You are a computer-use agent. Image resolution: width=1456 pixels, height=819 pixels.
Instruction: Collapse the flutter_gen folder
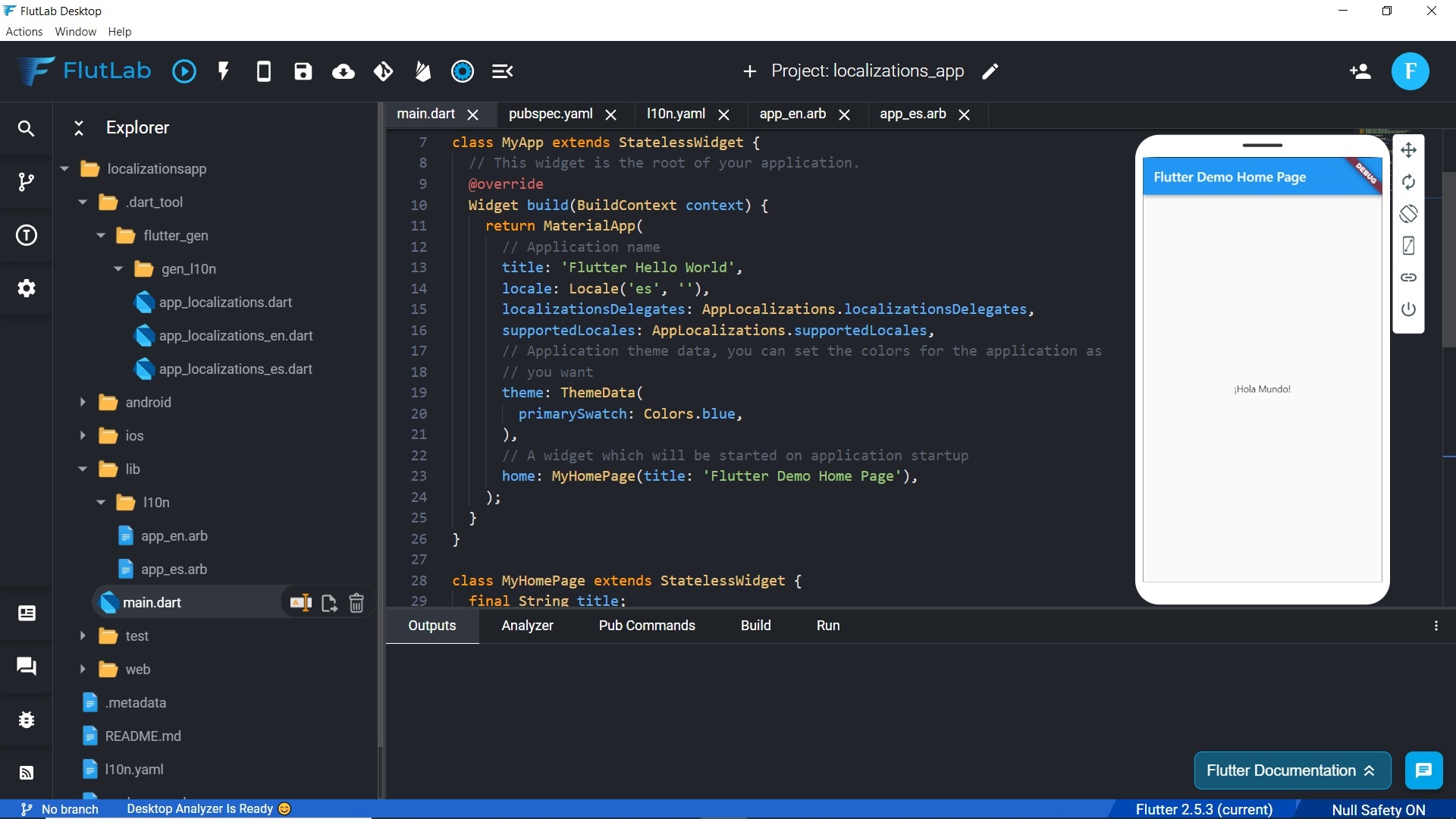[101, 236]
